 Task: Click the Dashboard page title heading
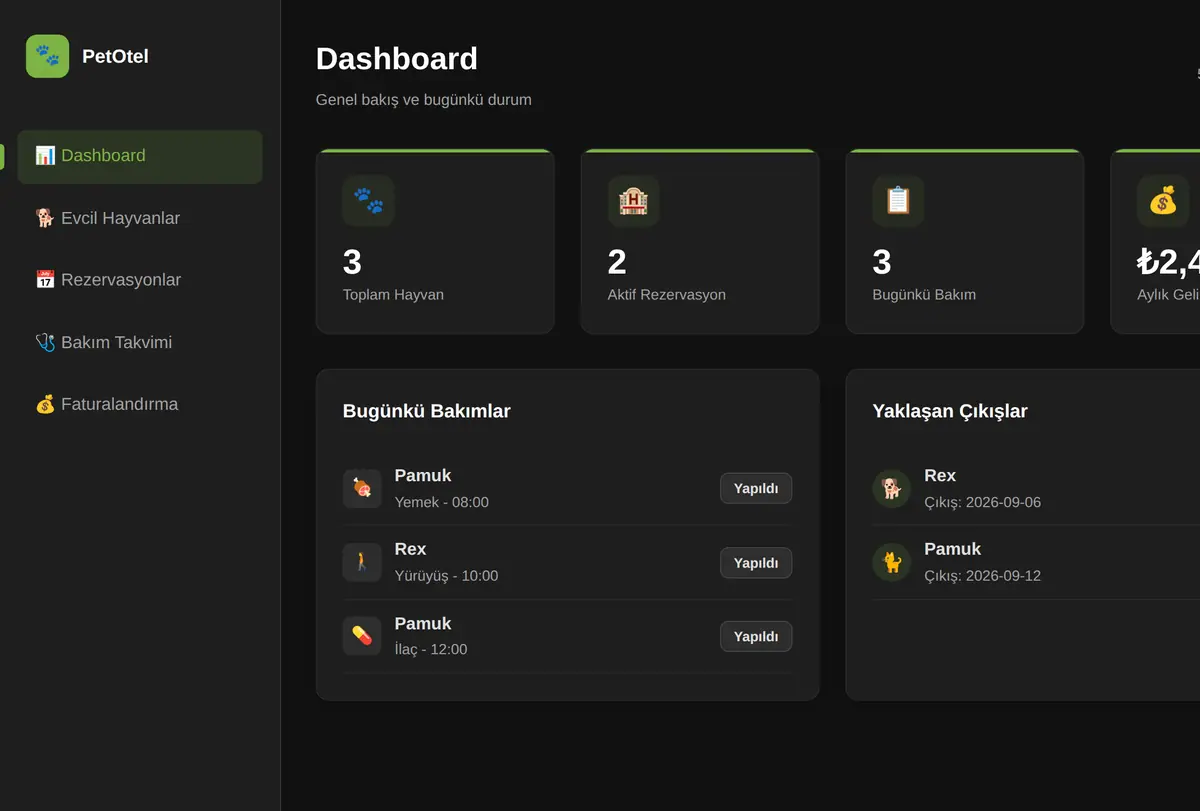[397, 59]
